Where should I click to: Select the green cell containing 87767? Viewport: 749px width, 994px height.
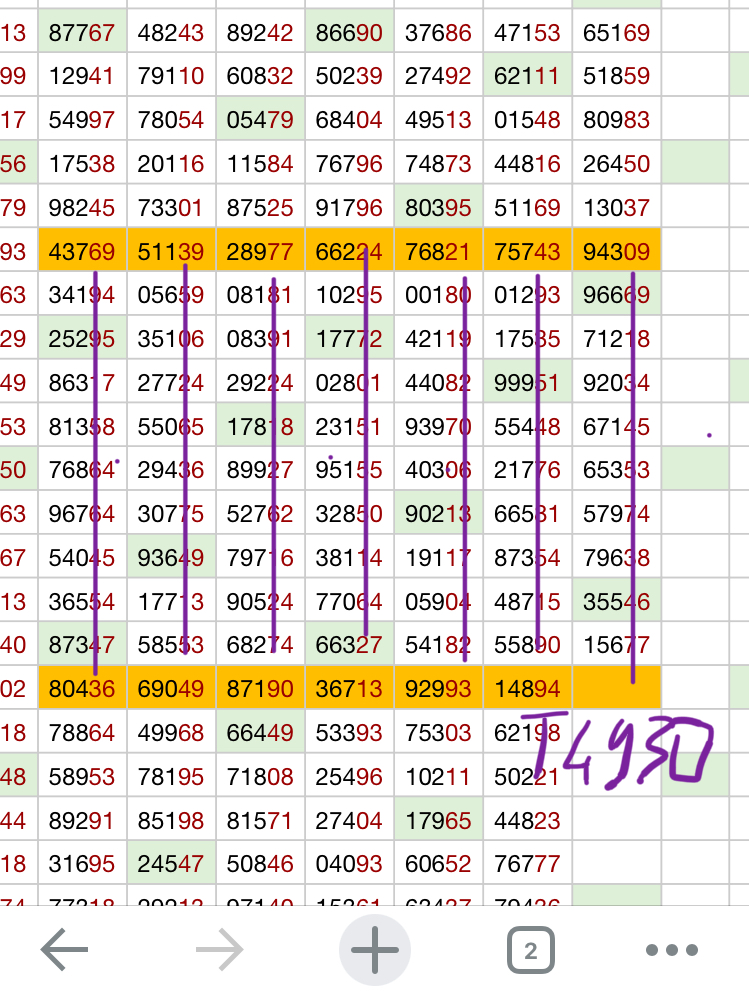(82, 34)
